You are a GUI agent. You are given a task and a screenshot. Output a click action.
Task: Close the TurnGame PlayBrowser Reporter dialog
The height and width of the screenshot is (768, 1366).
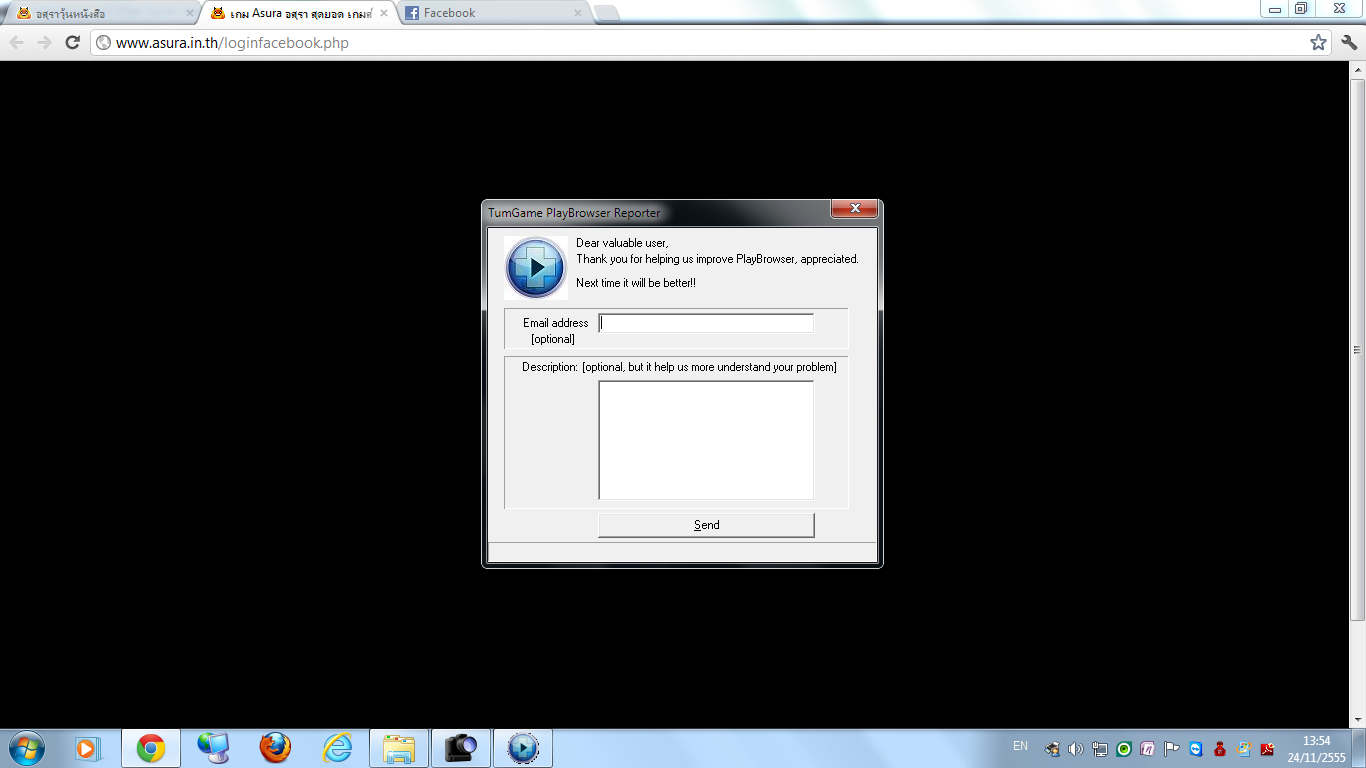(855, 208)
